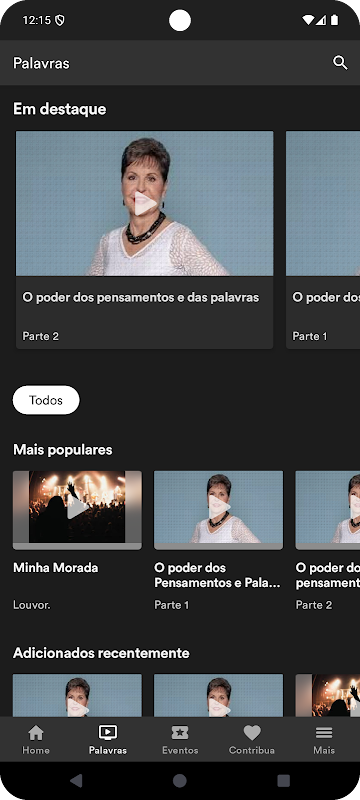
Task: Open the concert thumbnail in Adicionados recentemente
Action: 328,695
